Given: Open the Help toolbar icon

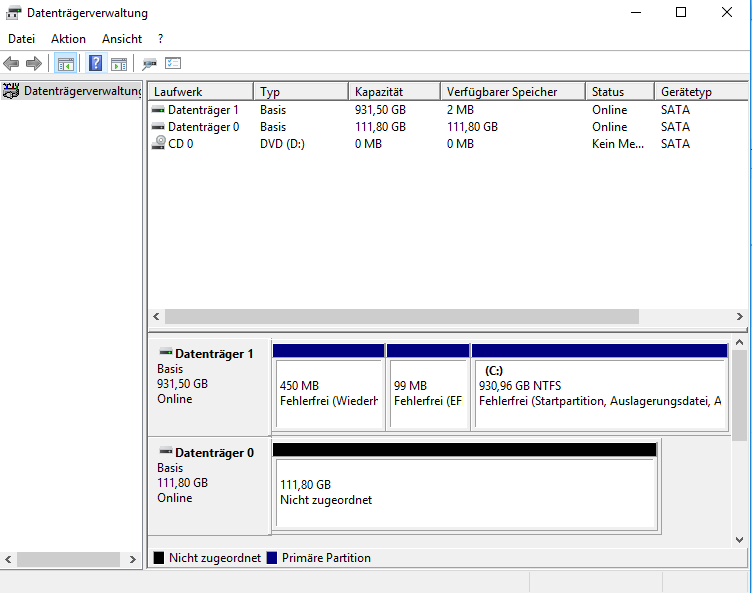Looking at the screenshot, I should [95, 63].
